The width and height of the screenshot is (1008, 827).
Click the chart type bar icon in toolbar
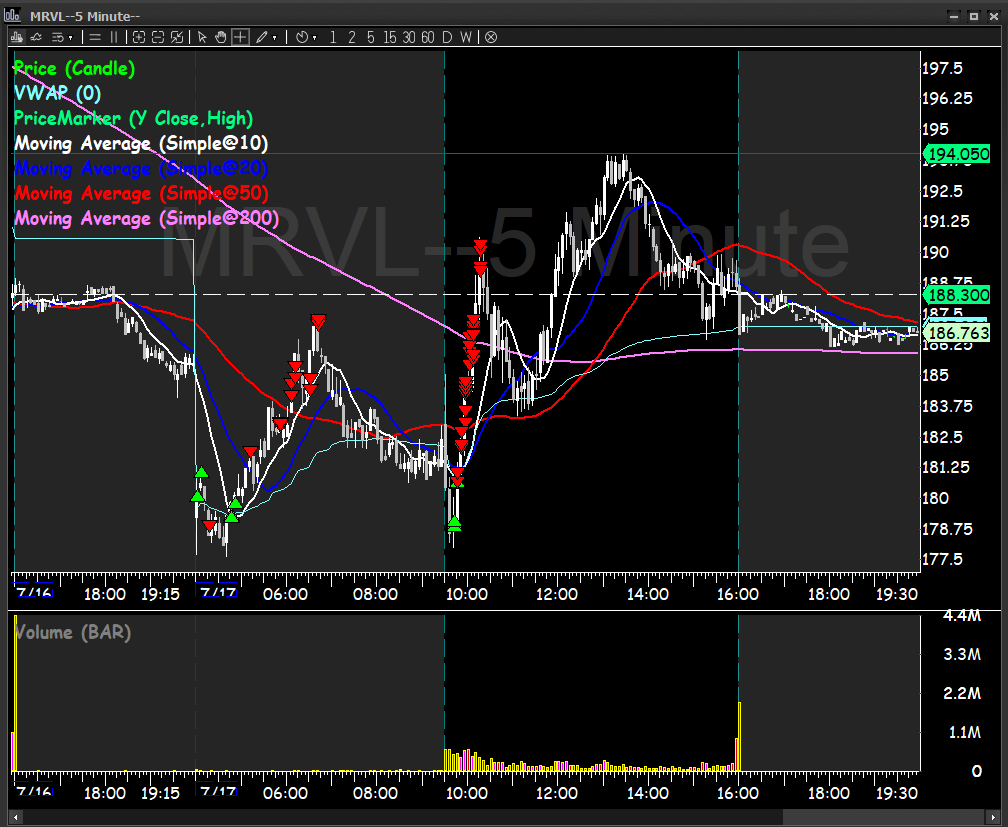tap(17, 37)
